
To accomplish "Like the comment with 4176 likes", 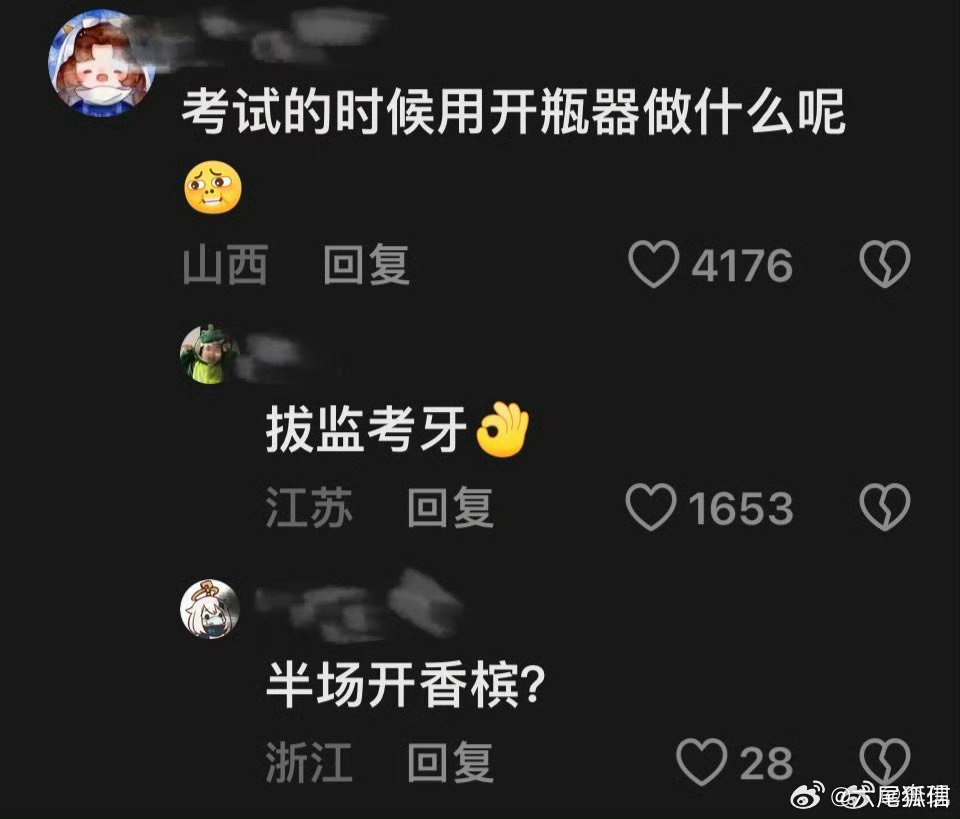I will click(x=653, y=264).
